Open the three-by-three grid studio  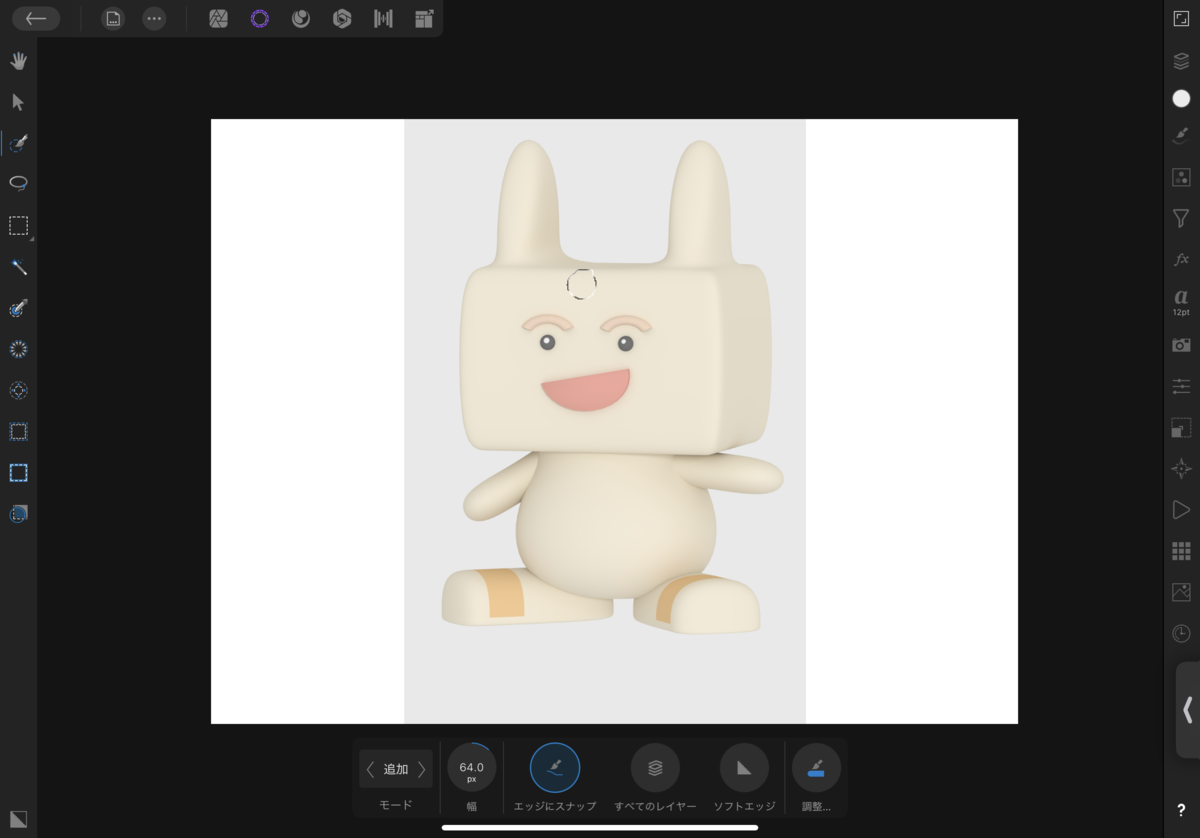click(1181, 551)
